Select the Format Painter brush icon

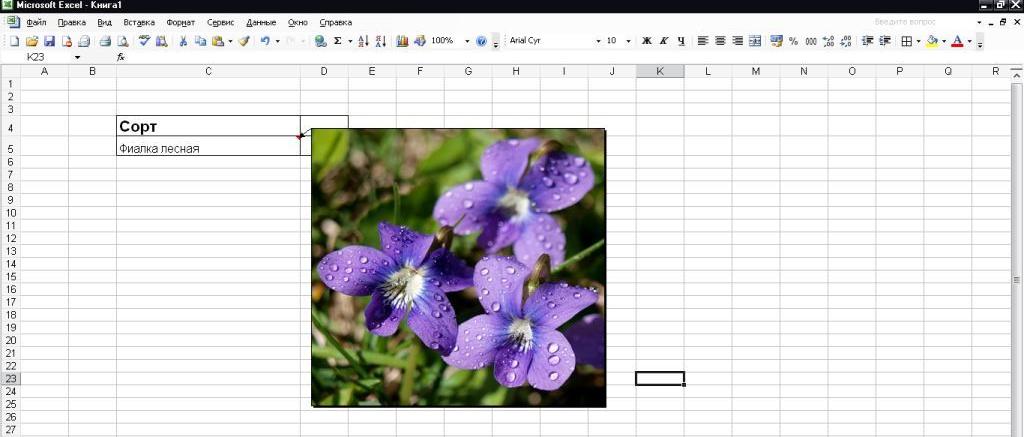(x=243, y=41)
